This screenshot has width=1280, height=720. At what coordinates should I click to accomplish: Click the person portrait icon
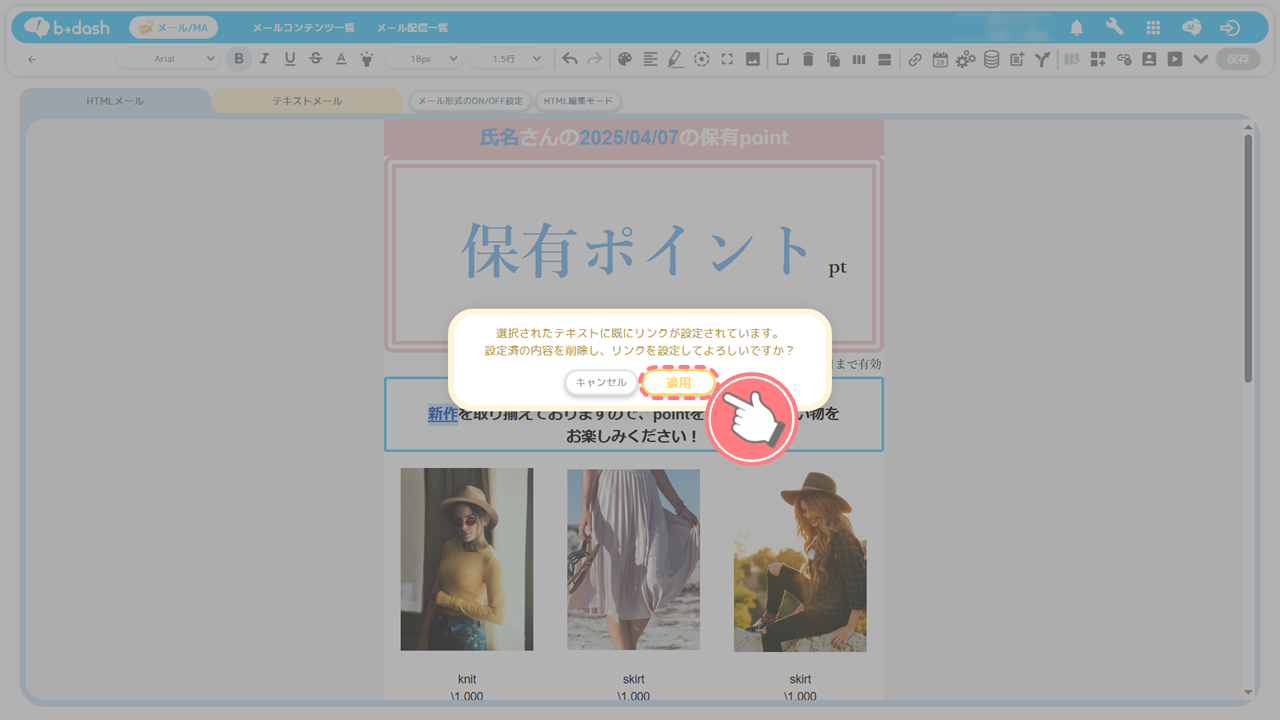point(1149,59)
